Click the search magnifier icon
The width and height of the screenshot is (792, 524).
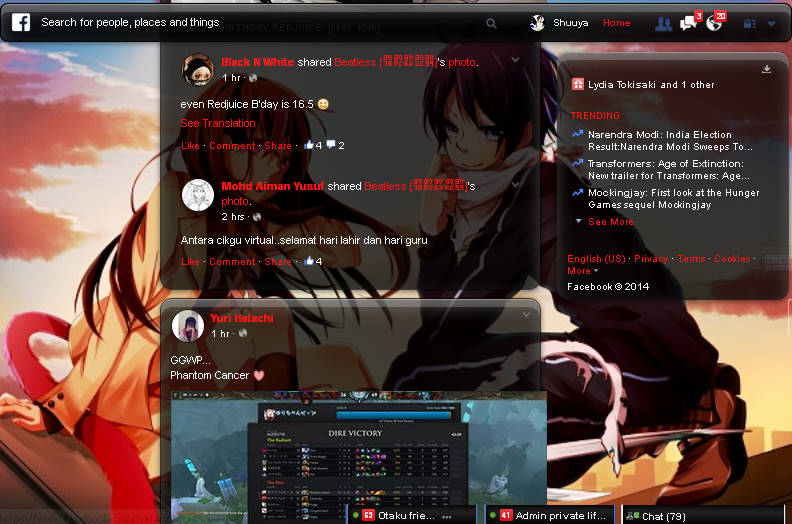coord(491,23)
